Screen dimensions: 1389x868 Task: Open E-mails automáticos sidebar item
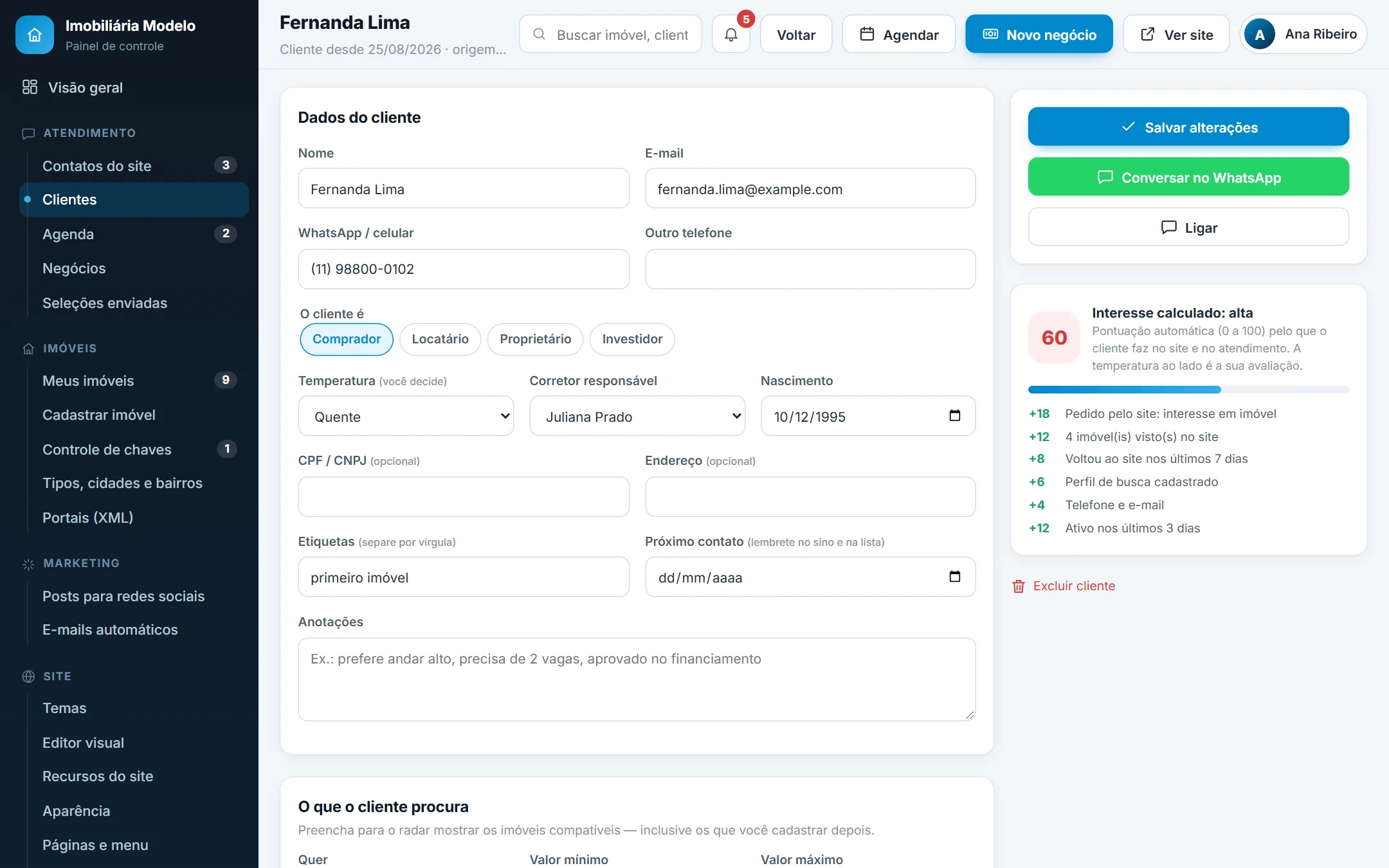click(134, 629)
